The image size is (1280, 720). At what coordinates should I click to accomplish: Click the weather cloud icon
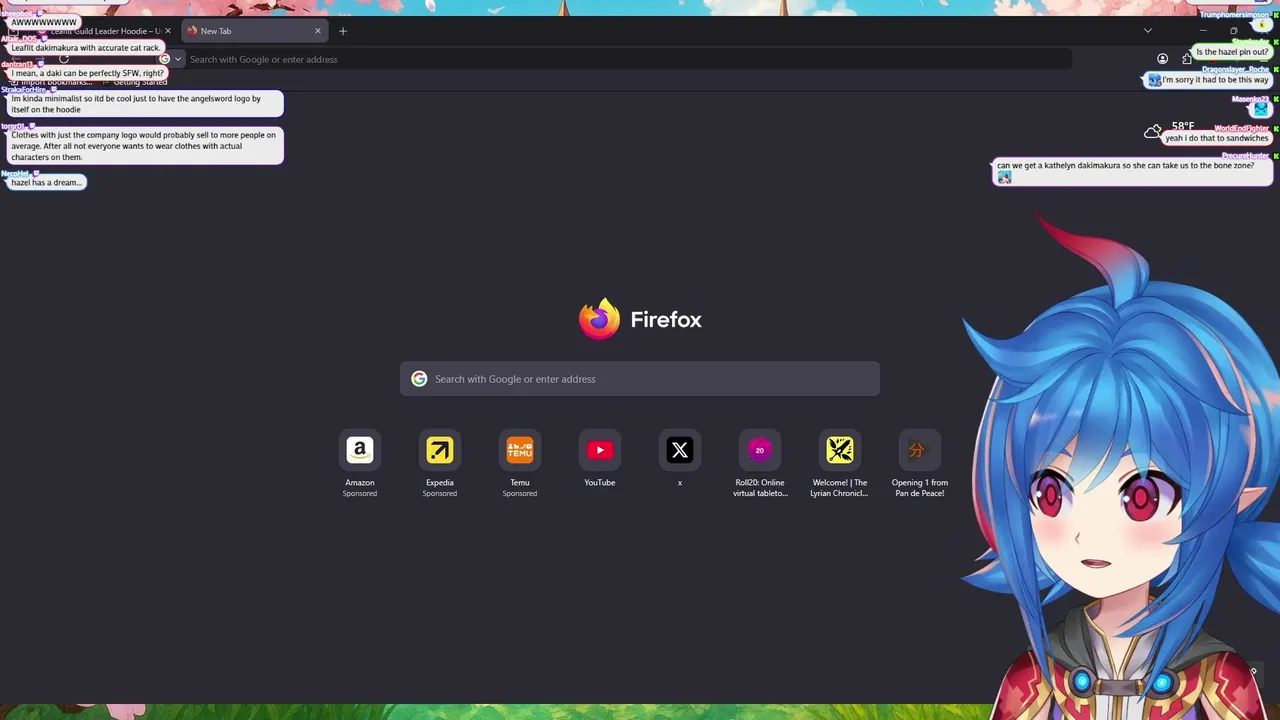coord(1153,131)
